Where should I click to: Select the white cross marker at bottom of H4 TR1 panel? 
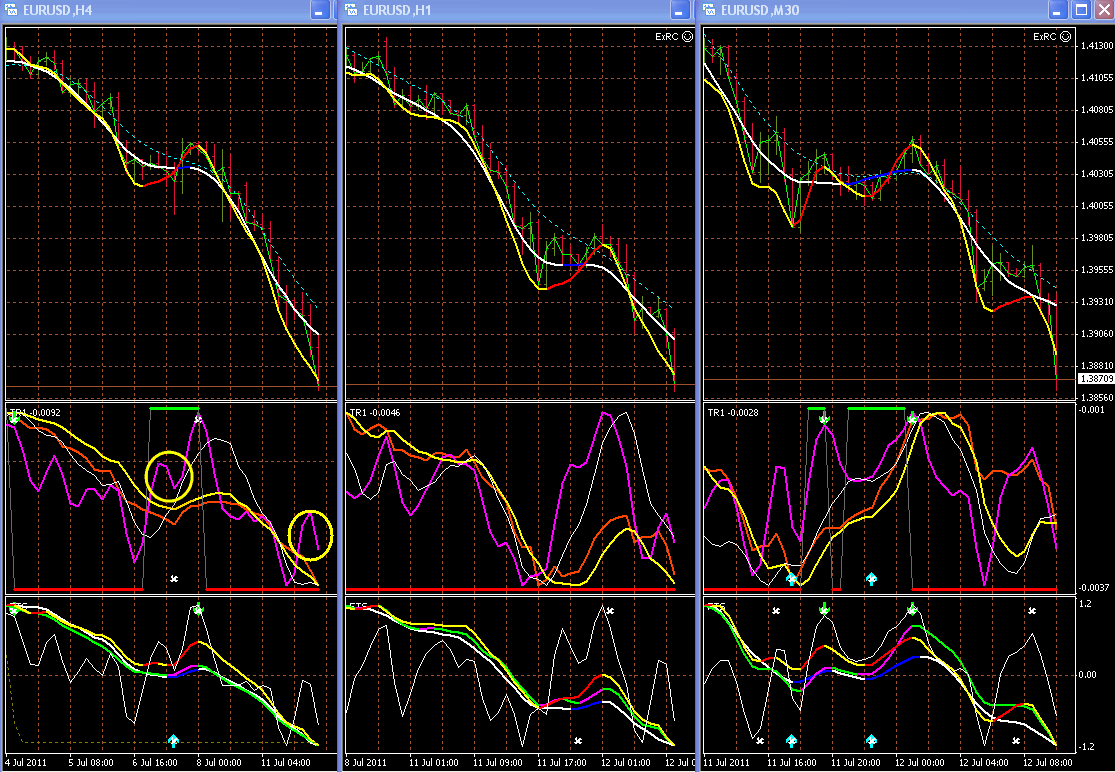tap(174, 579)
